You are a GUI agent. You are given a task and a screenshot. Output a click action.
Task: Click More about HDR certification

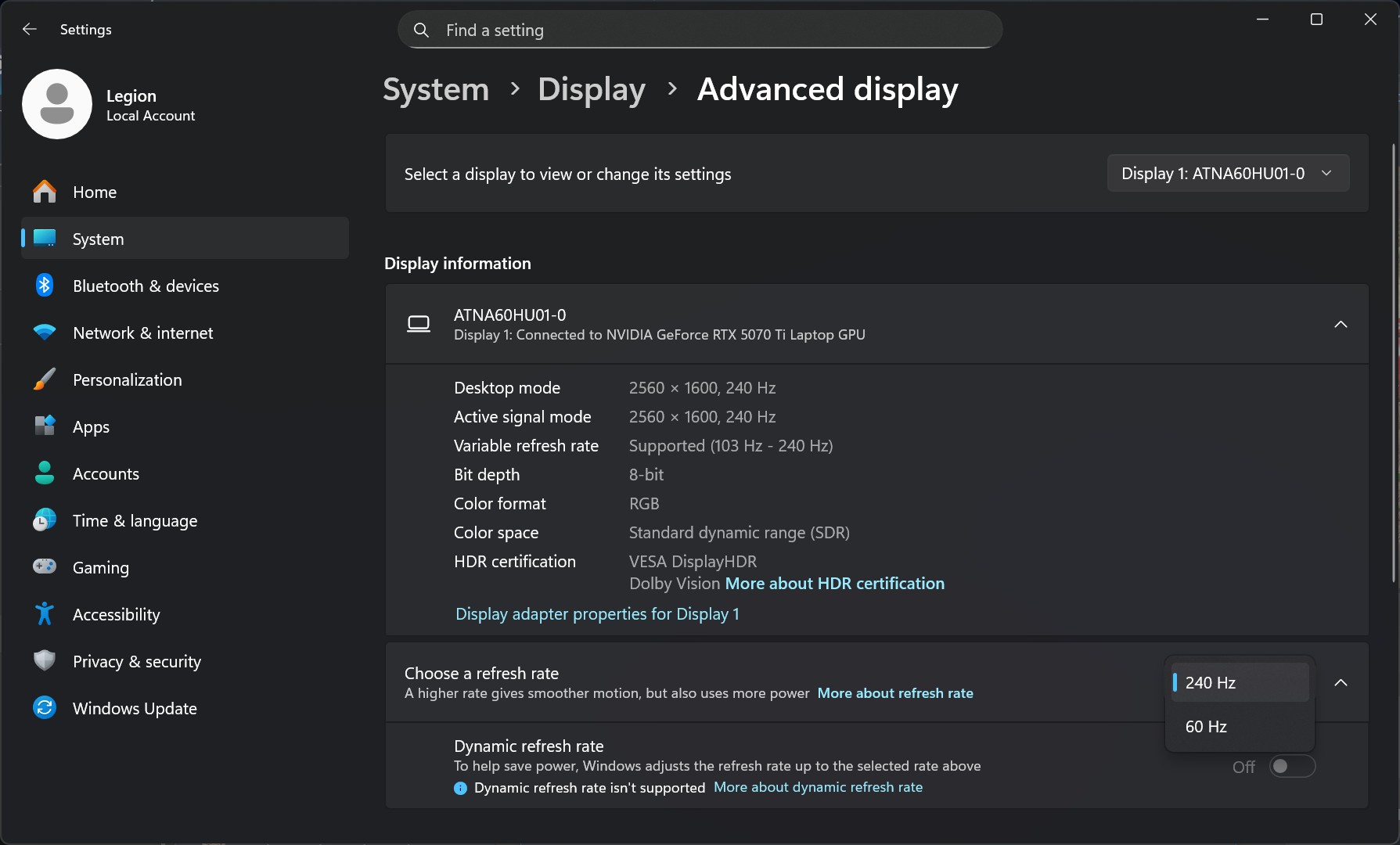(834, 583)
